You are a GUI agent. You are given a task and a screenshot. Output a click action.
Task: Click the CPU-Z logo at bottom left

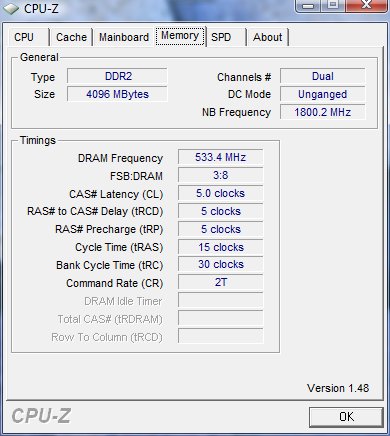(x=41, y=416)
